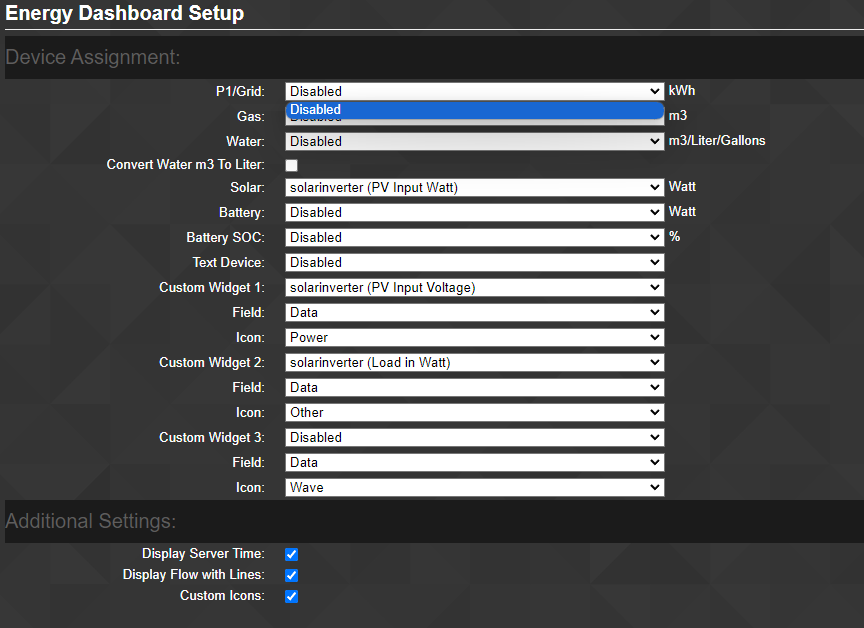Click the kWh unit label
Screen dimensions: 864x628
click(x=682, y=90)
